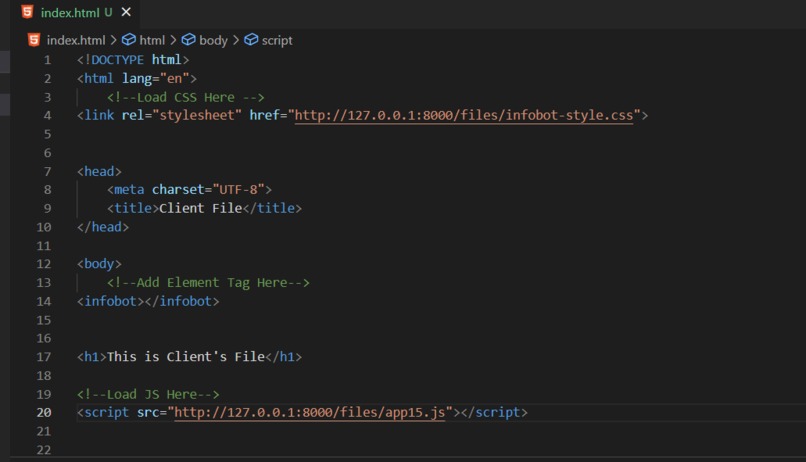Click the <infobot></infobot> element line

coord(148,301)
